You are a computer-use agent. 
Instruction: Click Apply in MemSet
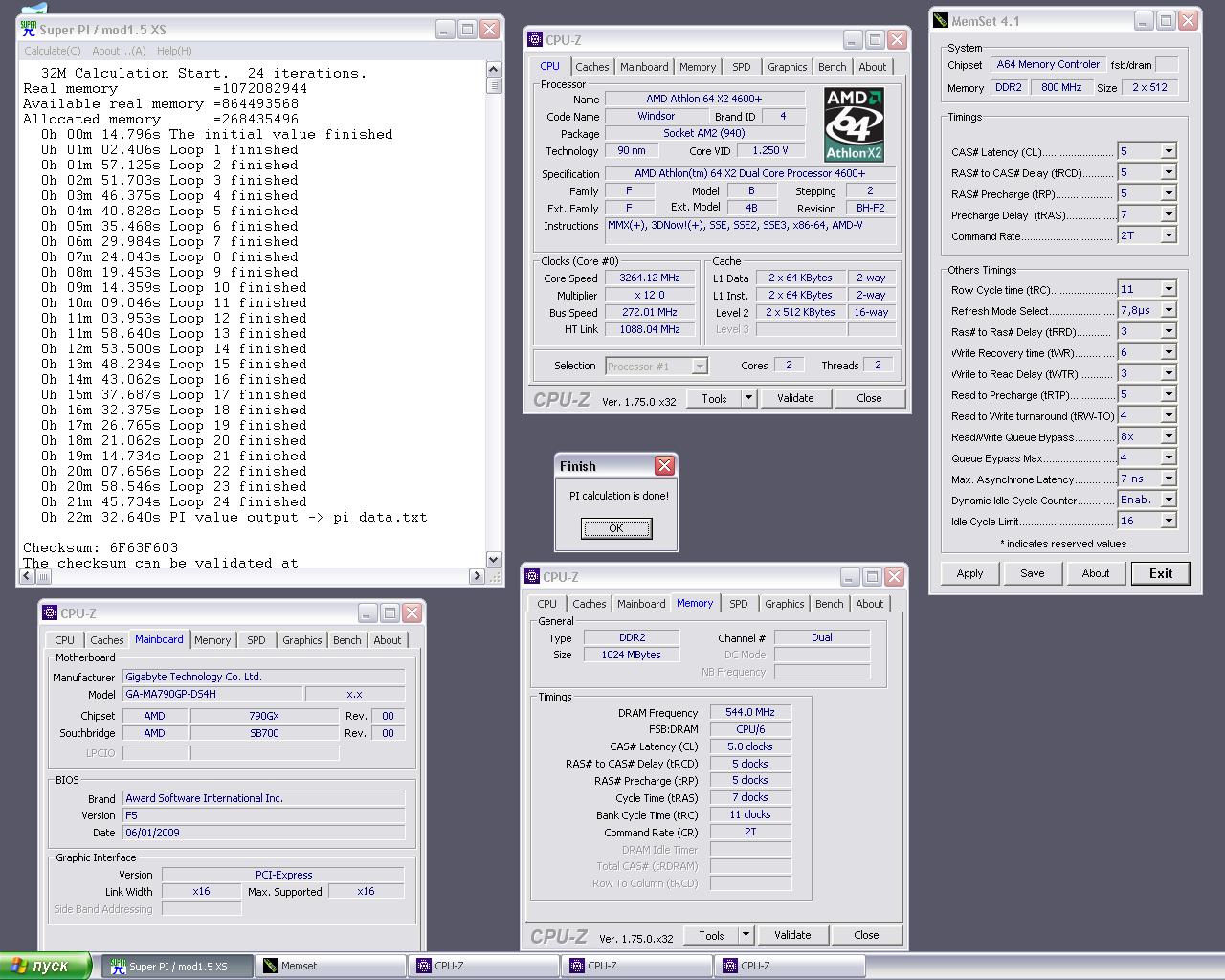click(x=969, y=573)
